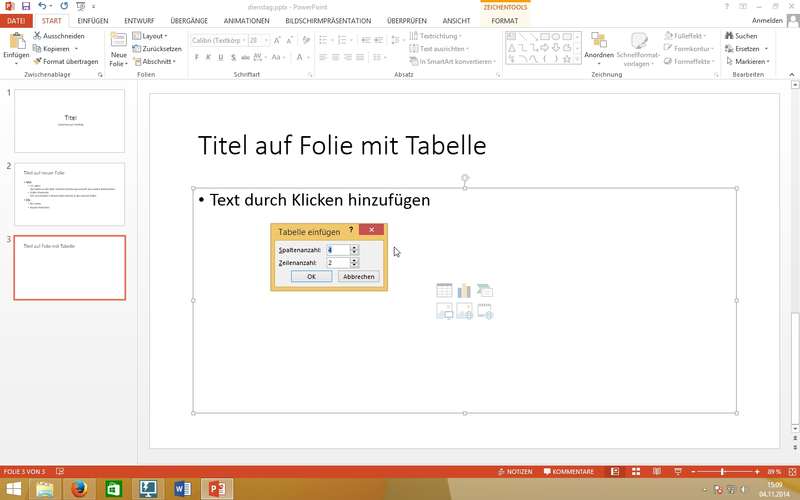Screen dimensions: 800x500
Task: Switch to ANIMATIONEN tab
Action: [246, 21]
